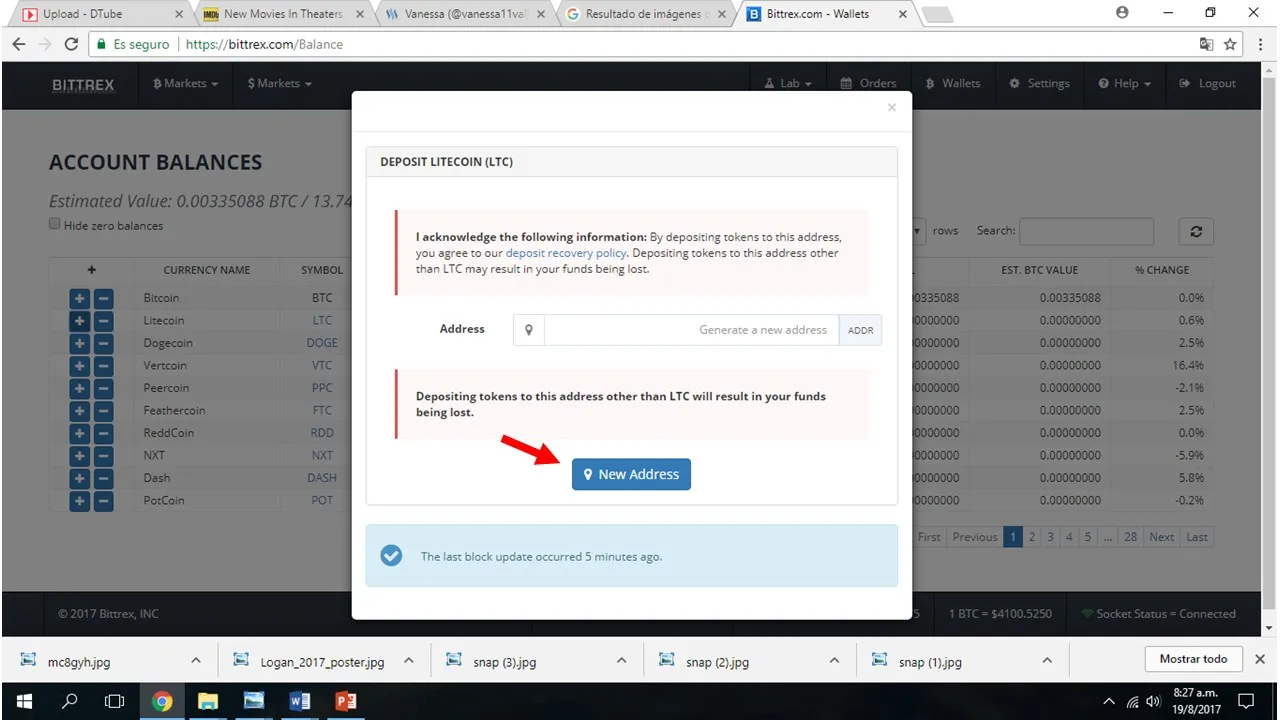Click the translate page icon
Viewport: 1280px width, 720px height.
tap(1206, 44)
